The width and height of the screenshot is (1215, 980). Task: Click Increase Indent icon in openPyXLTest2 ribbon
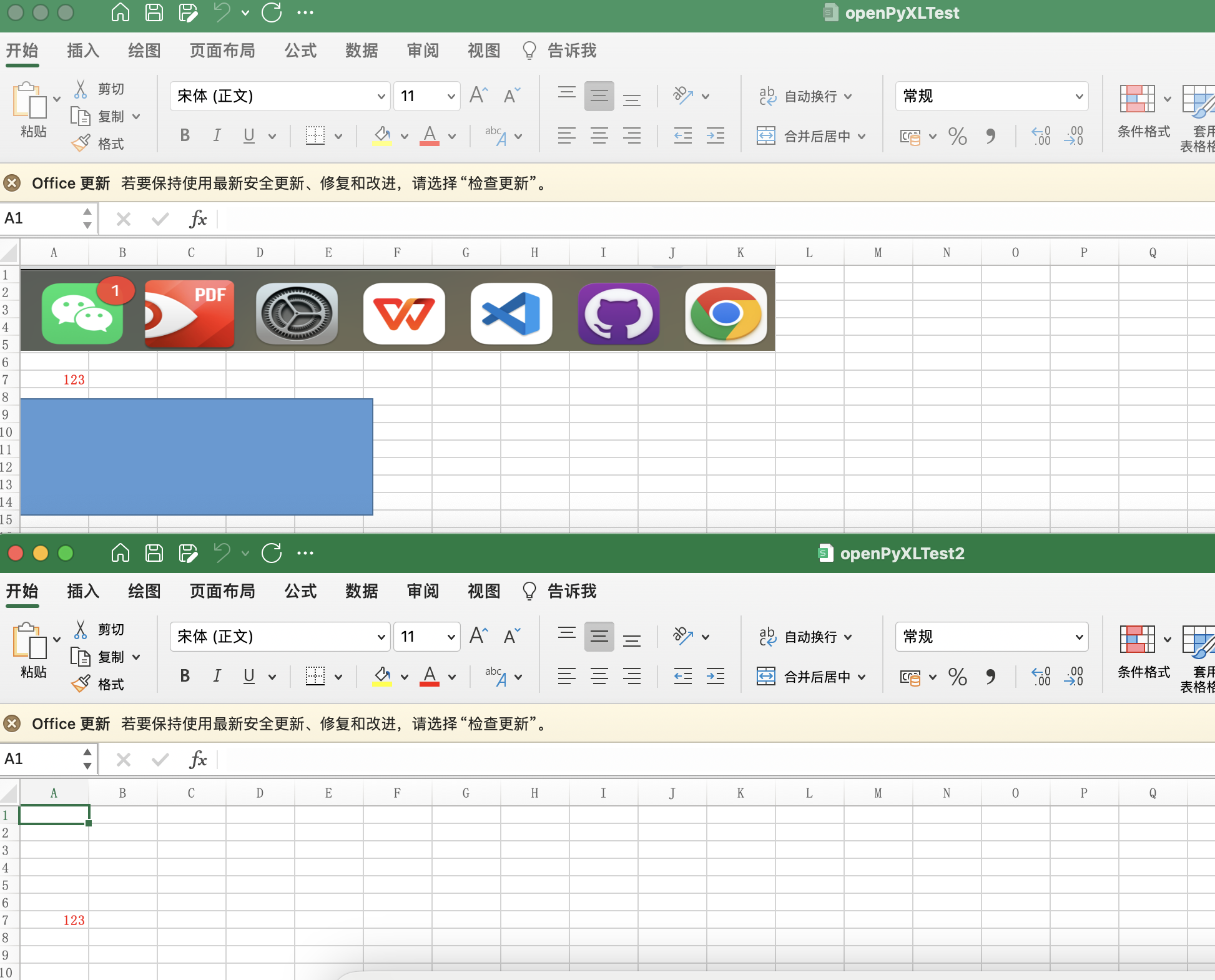[x=715, y=676]
